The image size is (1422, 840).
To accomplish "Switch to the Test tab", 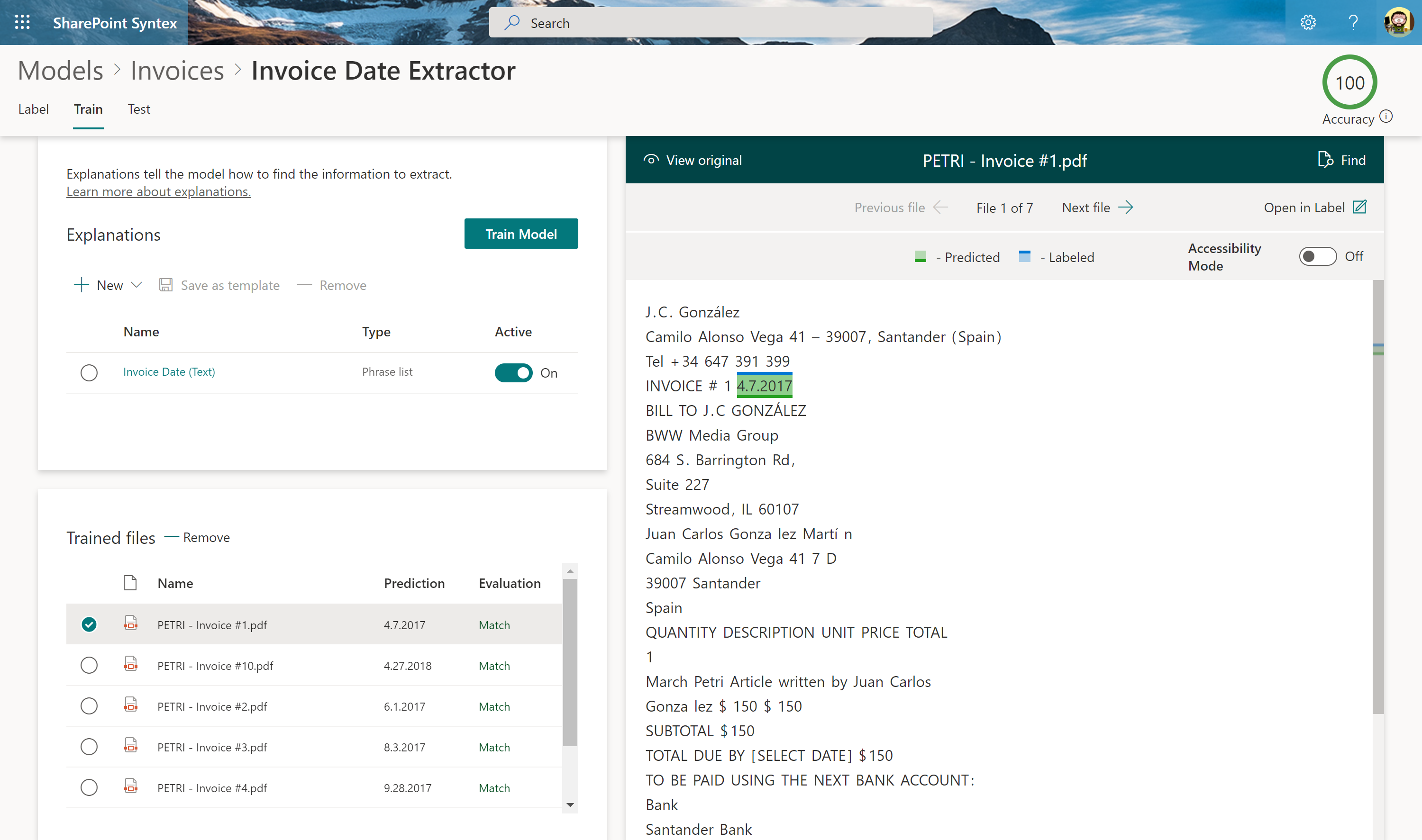I will 139,109.
